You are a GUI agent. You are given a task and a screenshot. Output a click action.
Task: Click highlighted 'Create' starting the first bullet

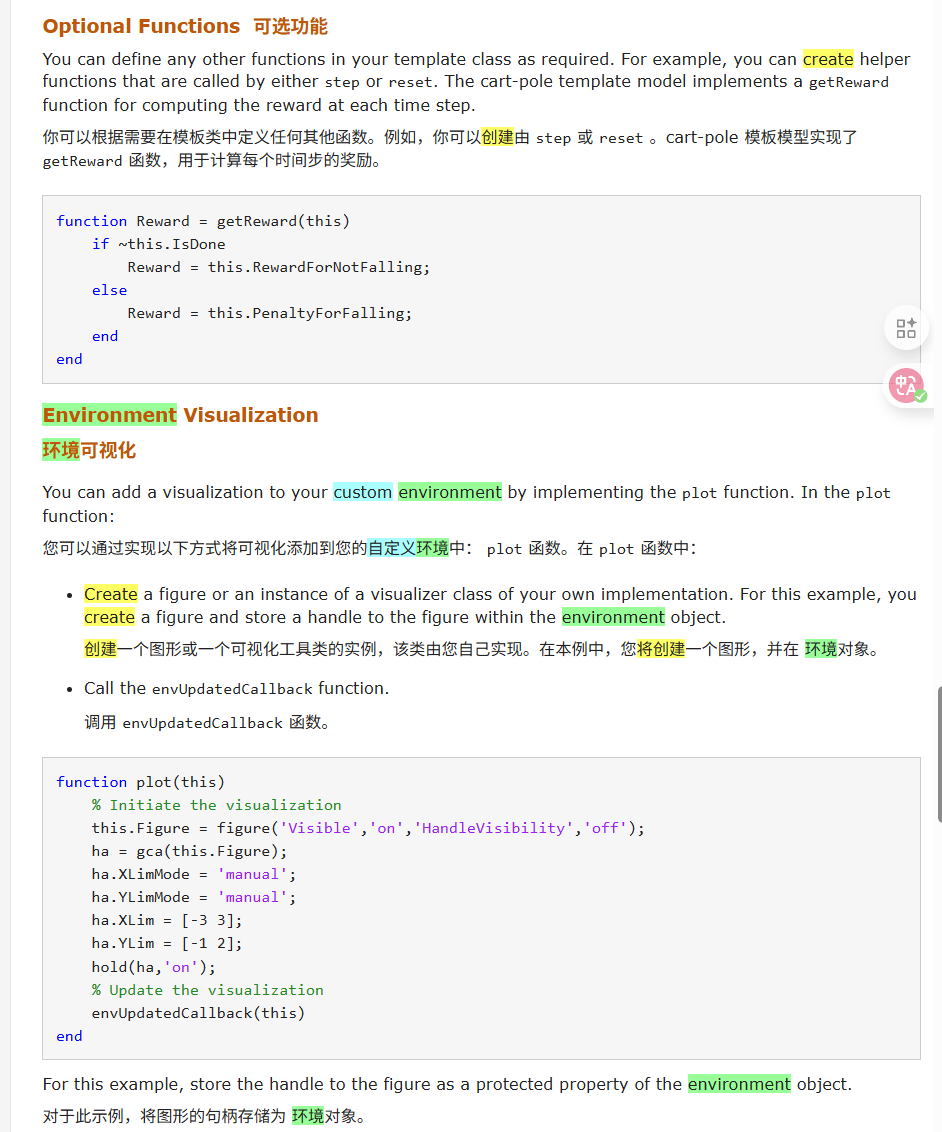click(x=110, y=594)
